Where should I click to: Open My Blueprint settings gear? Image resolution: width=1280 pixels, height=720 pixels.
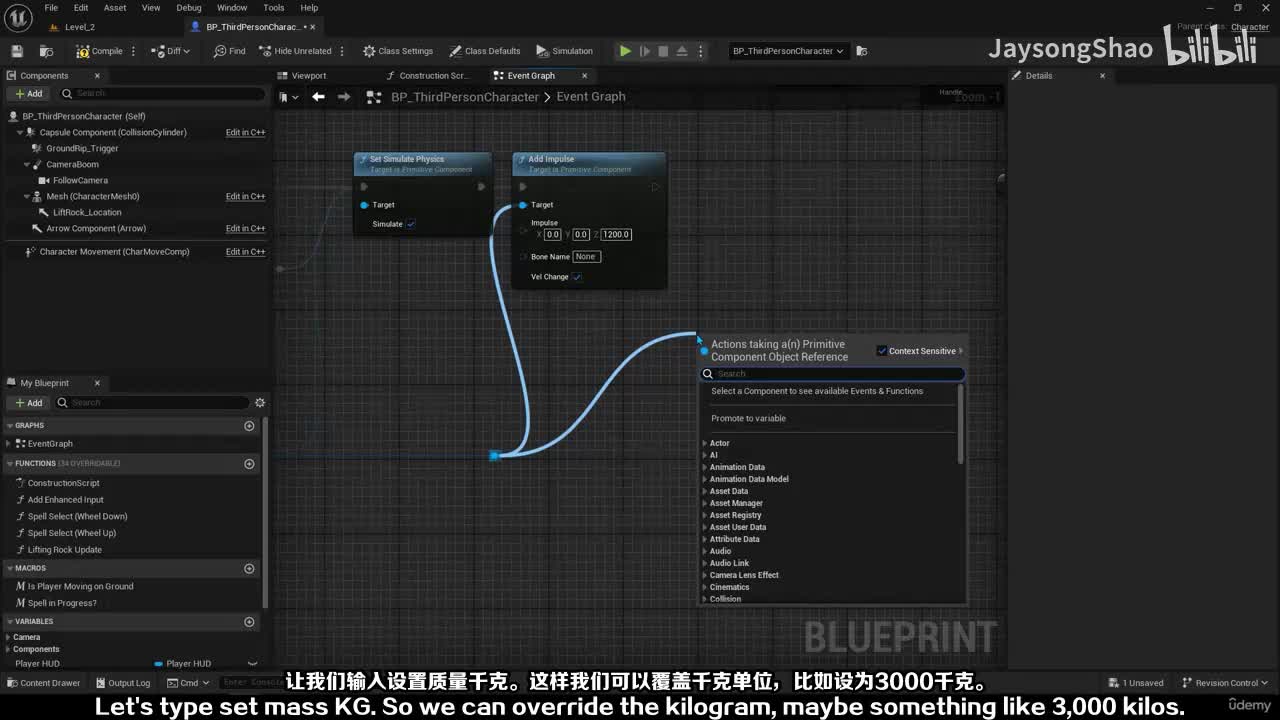(x=260, y=402)
